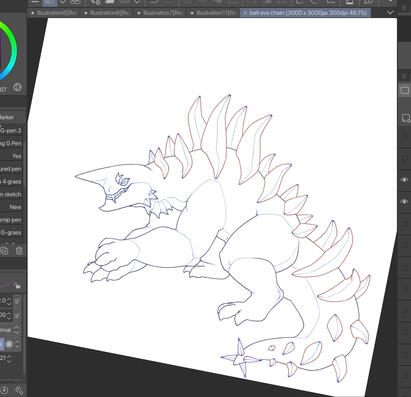Select the 'New' brush in sub tool list

click(x=11, y=207)
